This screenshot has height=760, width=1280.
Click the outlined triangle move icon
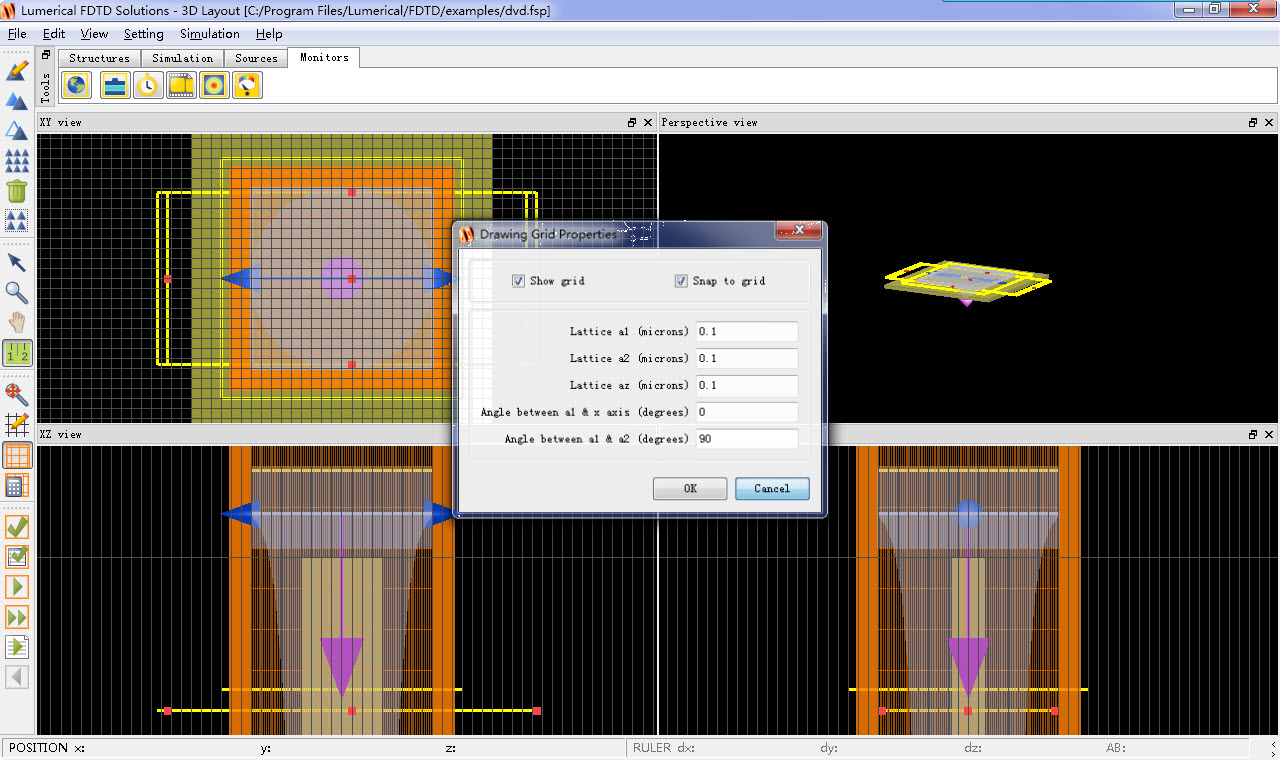[x=17, y=131]
